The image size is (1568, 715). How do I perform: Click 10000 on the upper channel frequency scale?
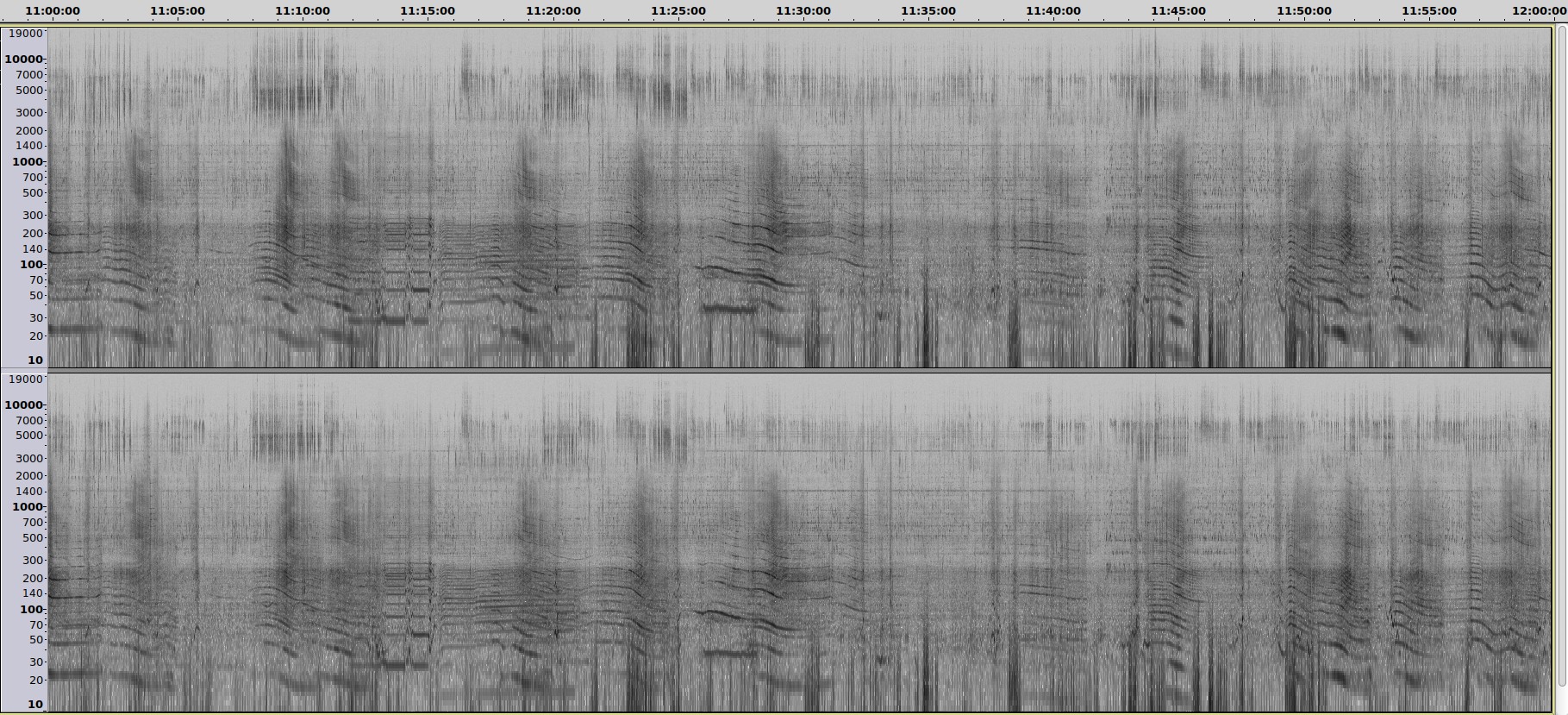click(23, 60)
